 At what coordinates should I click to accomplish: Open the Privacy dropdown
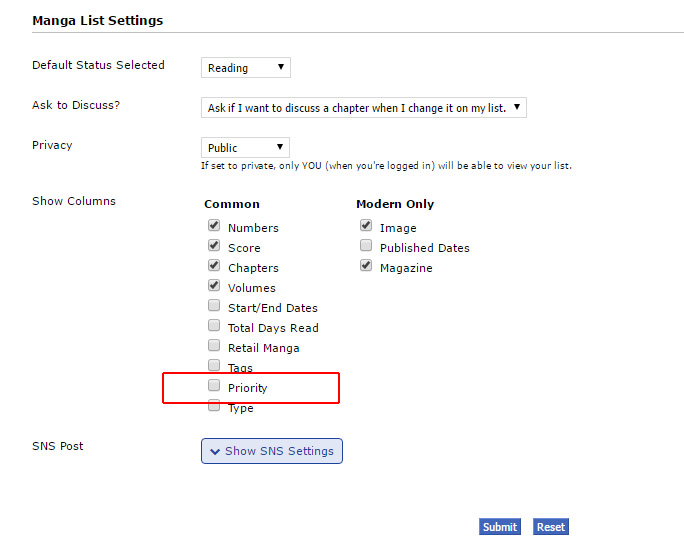pos(246,148)
